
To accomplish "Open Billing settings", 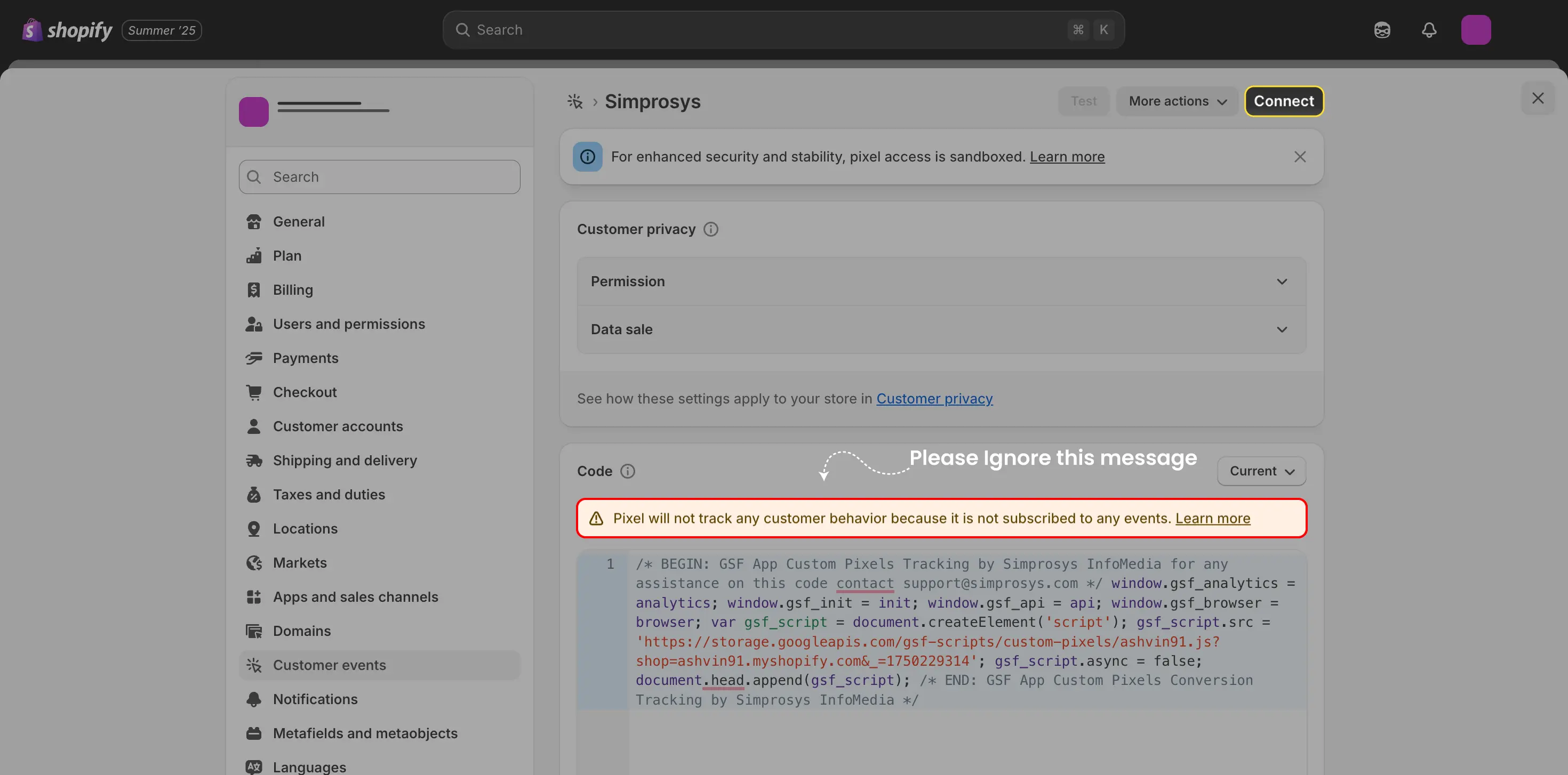I will [x=379, y=290].
